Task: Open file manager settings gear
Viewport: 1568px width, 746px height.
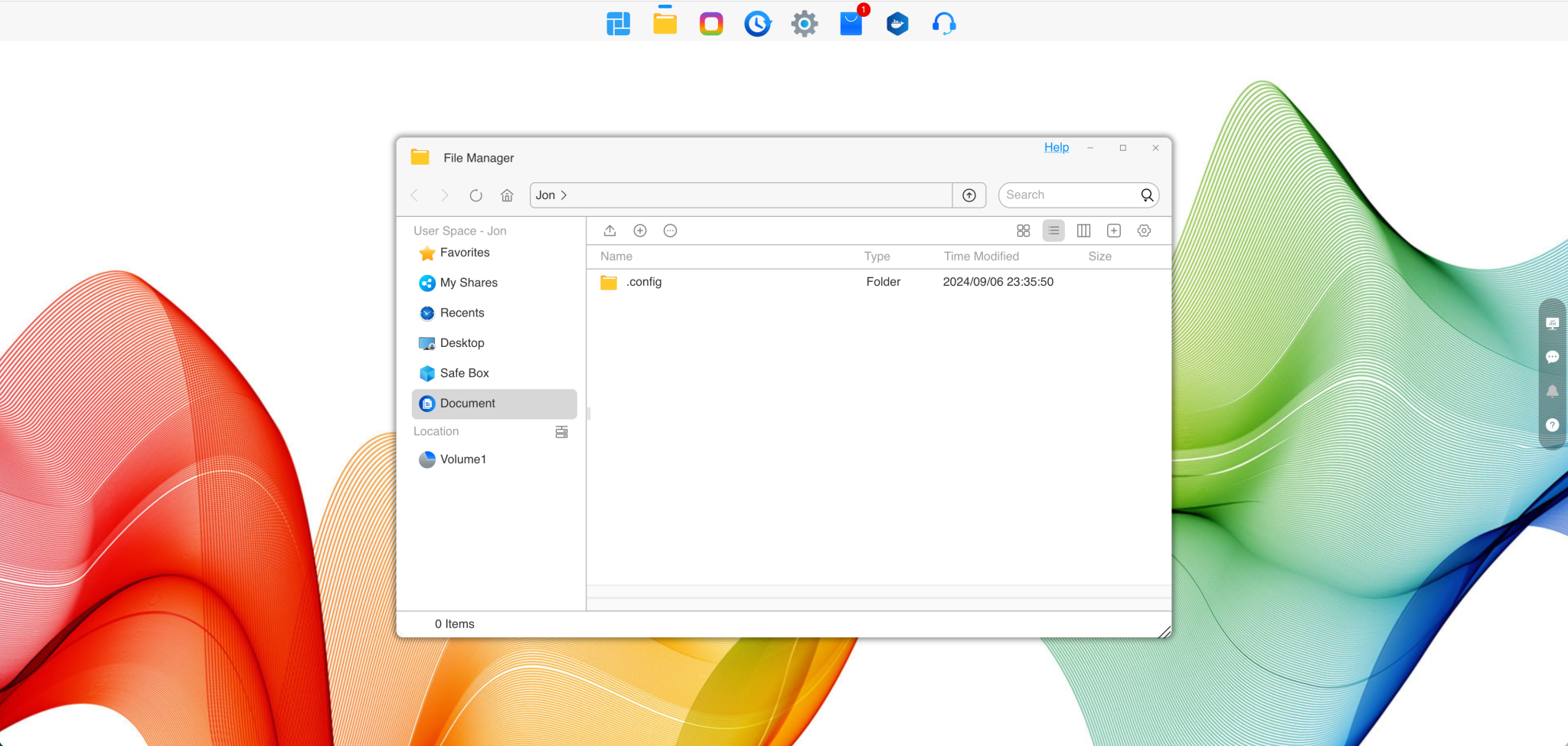Action: pyautogui.click(x=1144, y=231)
